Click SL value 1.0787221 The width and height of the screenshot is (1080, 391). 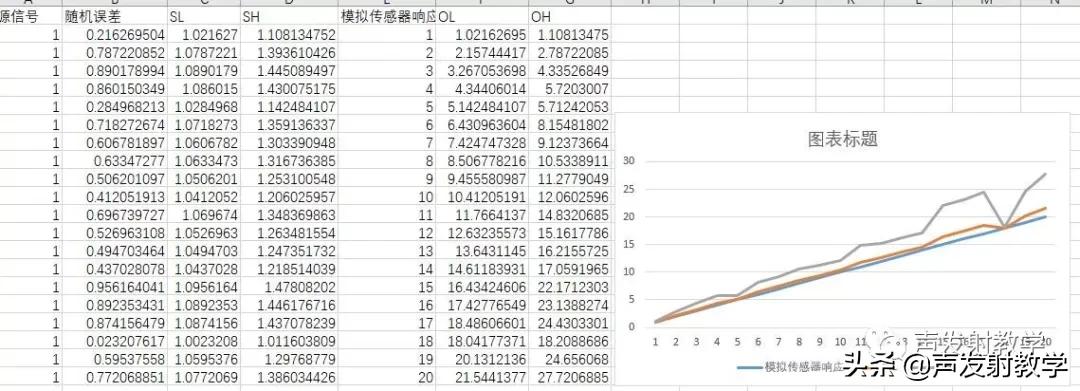pos(204,52)
